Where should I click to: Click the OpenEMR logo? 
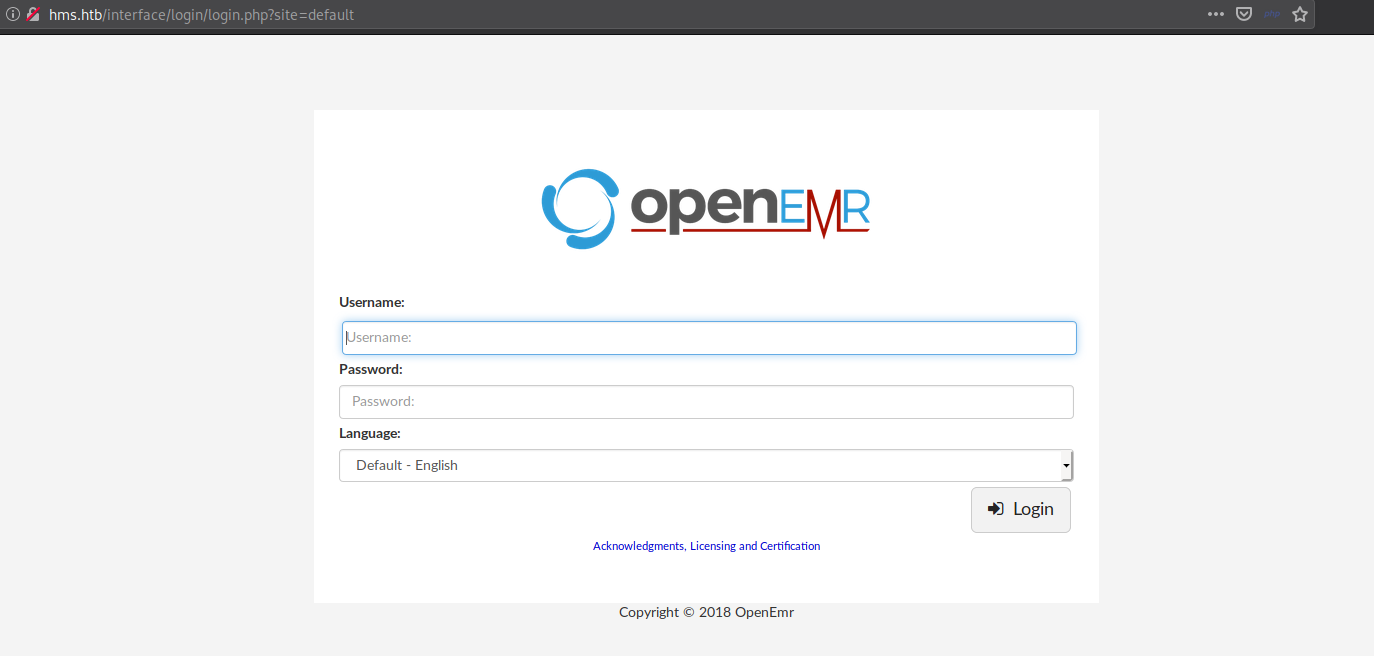(x=706, y=208)
